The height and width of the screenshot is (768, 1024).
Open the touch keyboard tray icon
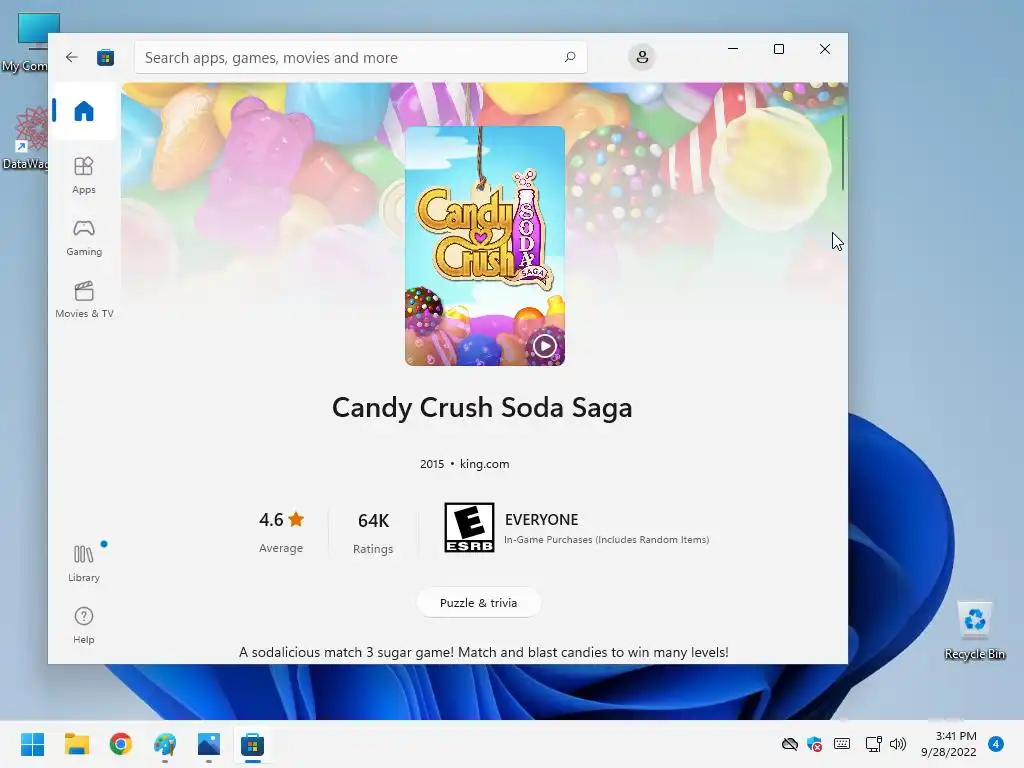(842, 744)
